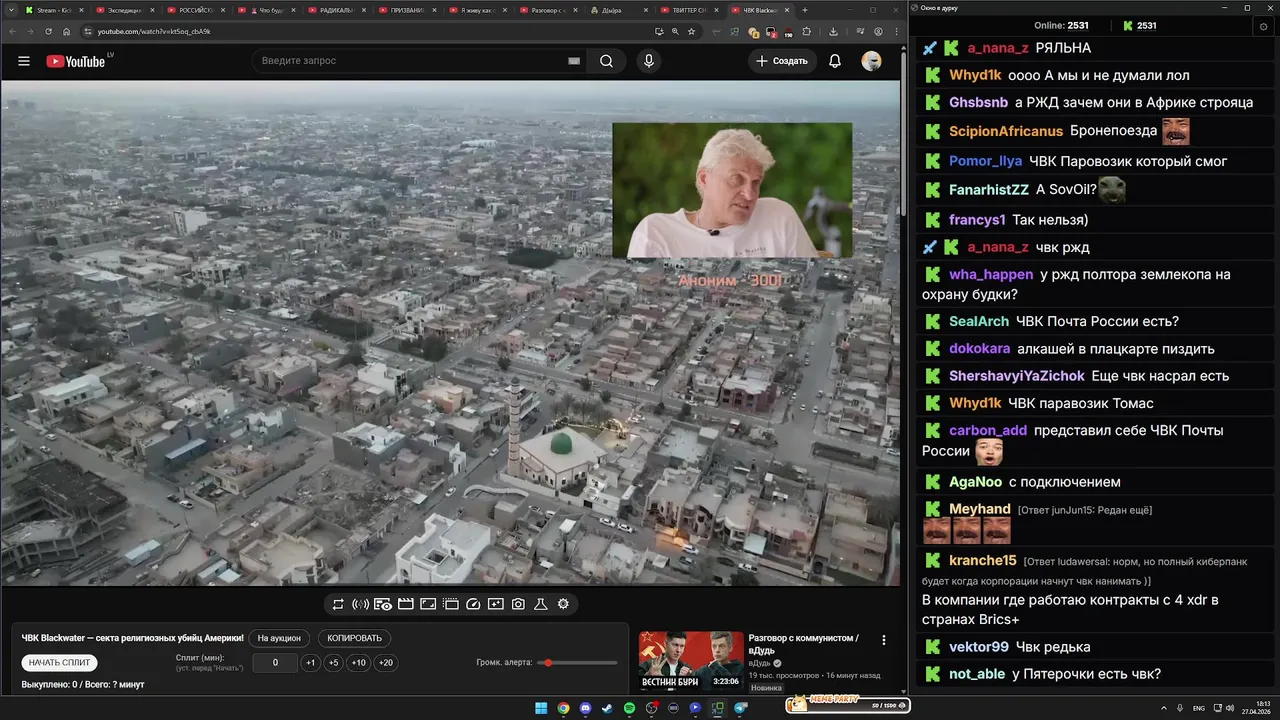Click the НАЧАТЬ СПЛИТ button
1280x720 pixels.
point(60,663)
